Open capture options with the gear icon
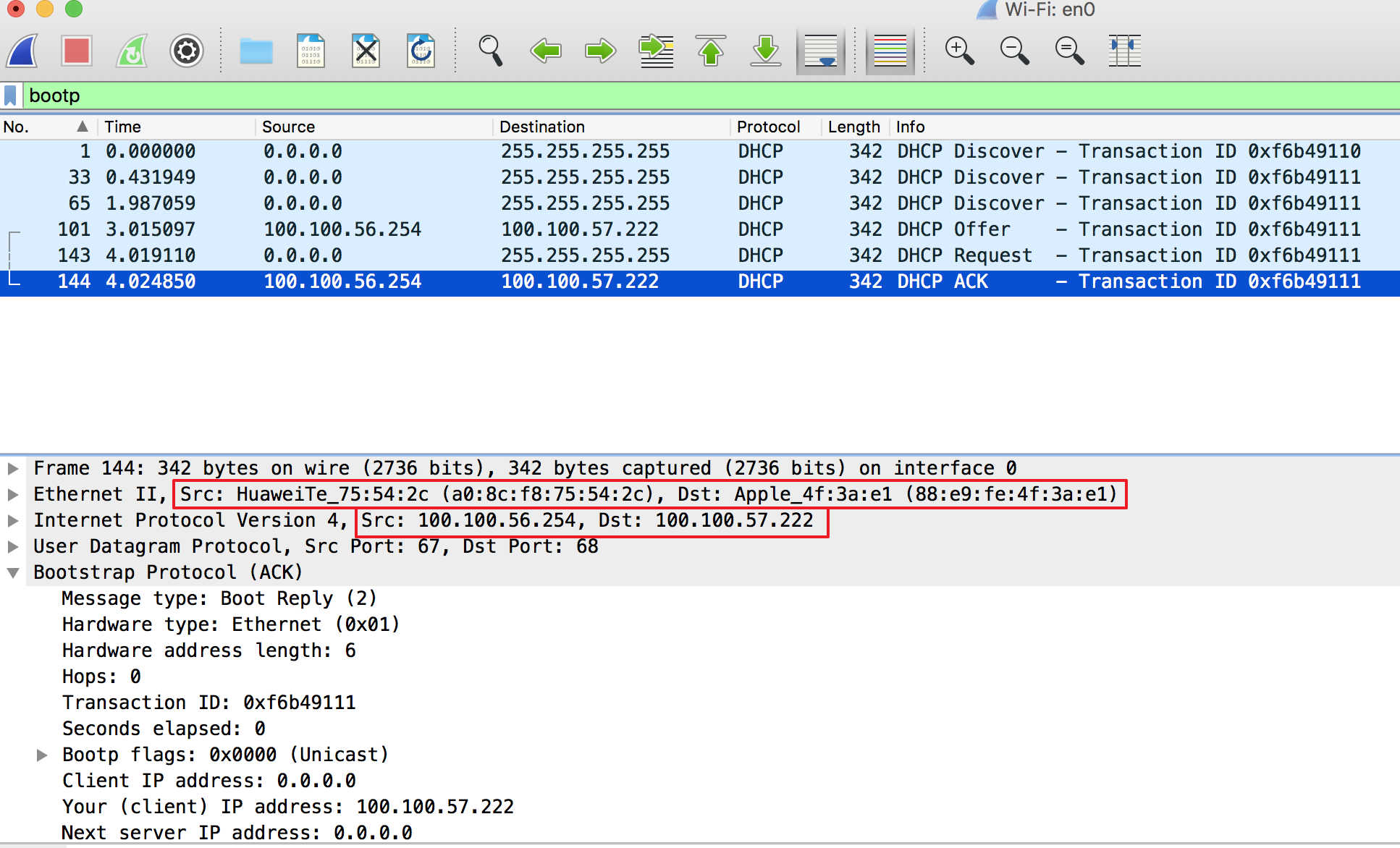The image size is (1400, 848). (x=186, y=51)
